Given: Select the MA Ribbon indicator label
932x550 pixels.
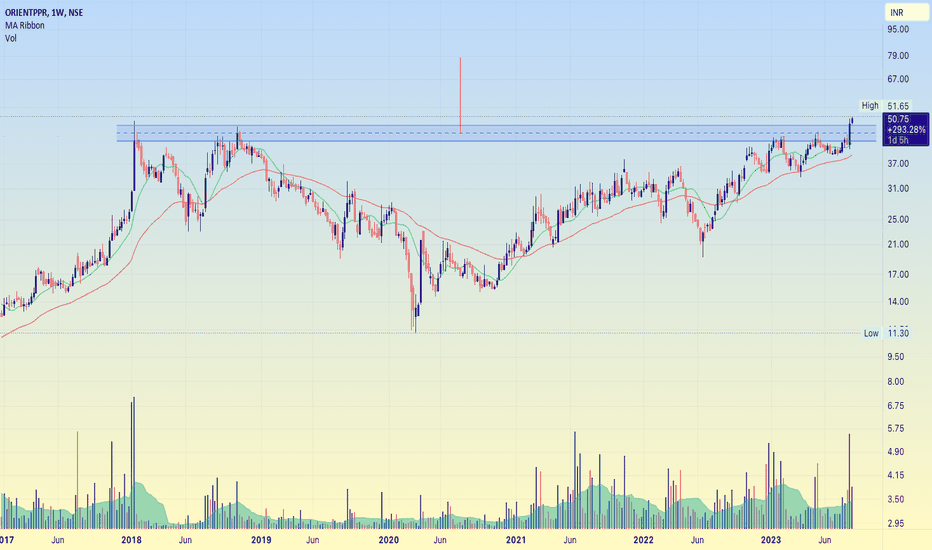Looking at the screenshot, I should [x=24, y=26].
